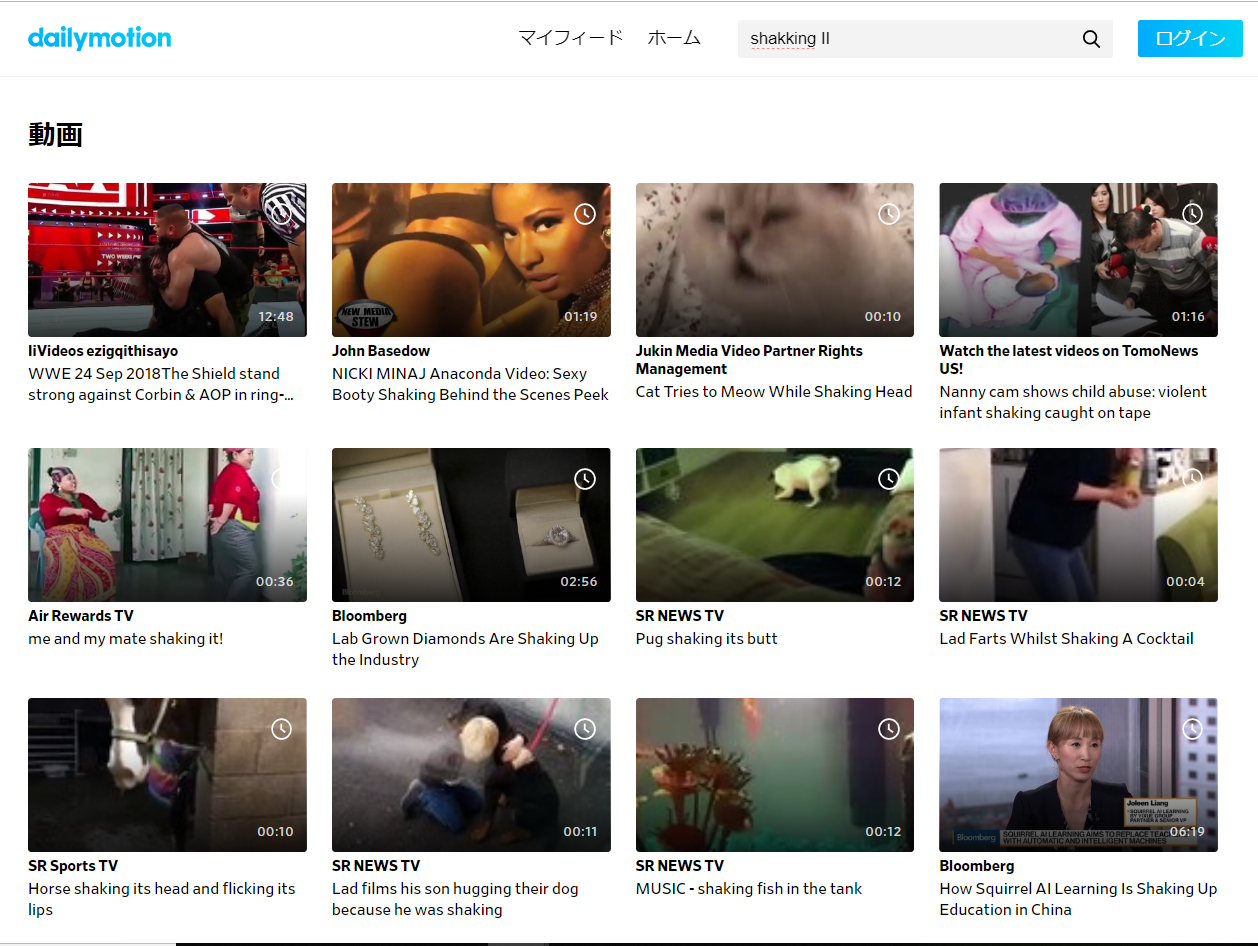Click watch-later clock on Cat Tries to Meow video
The image size is (1258, 946).
[x=889, y=214]
